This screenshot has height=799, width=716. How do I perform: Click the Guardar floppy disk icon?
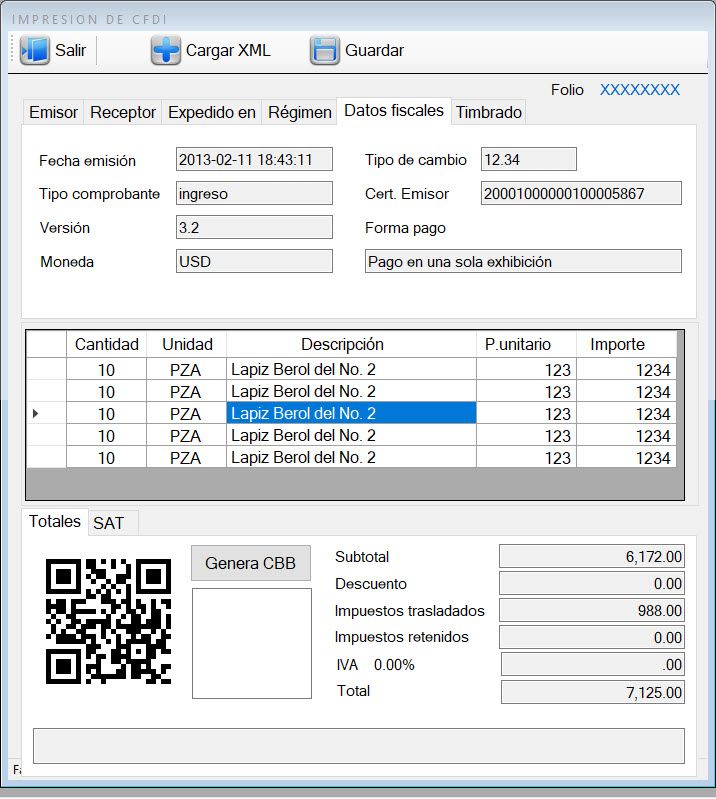pyautogui.click(x=325, y=50)
